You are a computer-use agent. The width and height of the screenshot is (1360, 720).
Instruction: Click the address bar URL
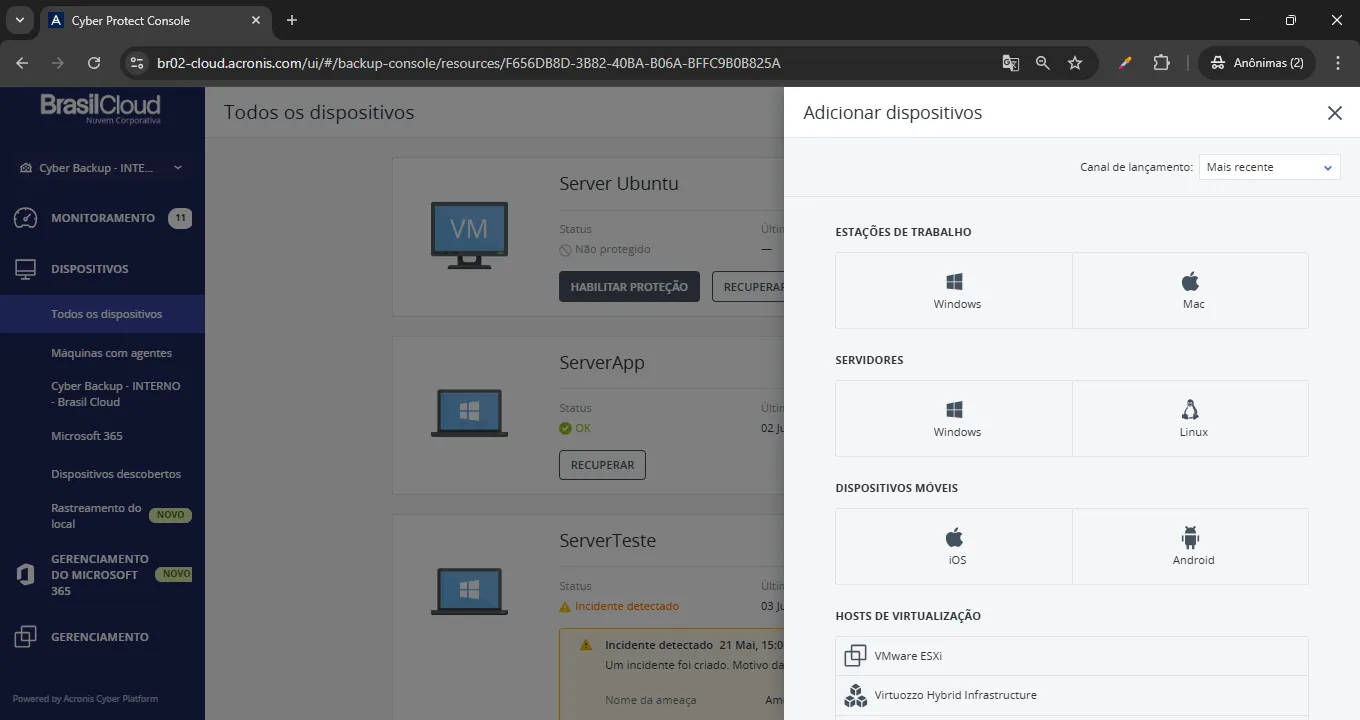coord(468,63)
